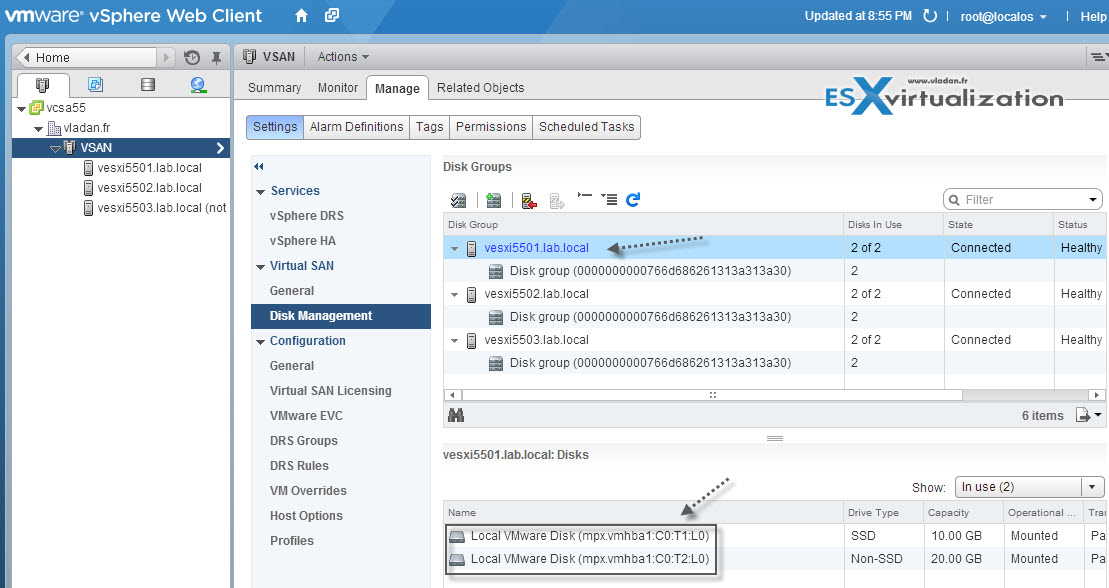Click the Disk Groups horizontal scrollbar

tap(712, 395)
